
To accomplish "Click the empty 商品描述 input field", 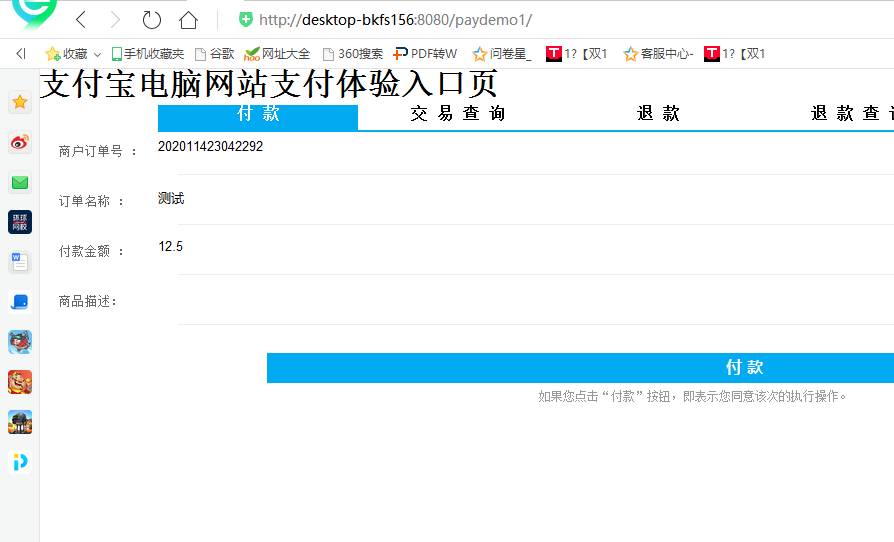I will 525,300.
